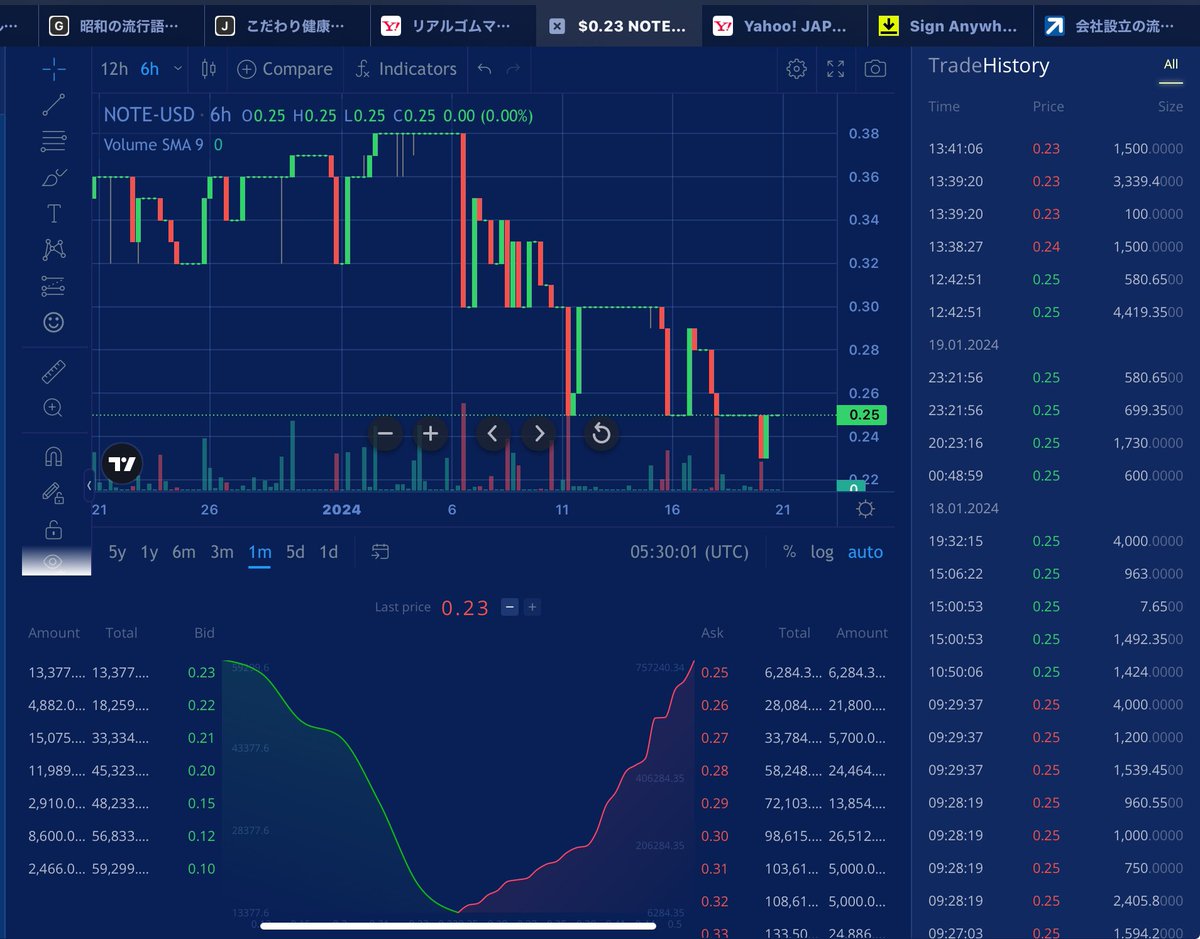Switch to the 会社設立の流 browser tab
The image size is (1200, 939).
click(1116, 26)
